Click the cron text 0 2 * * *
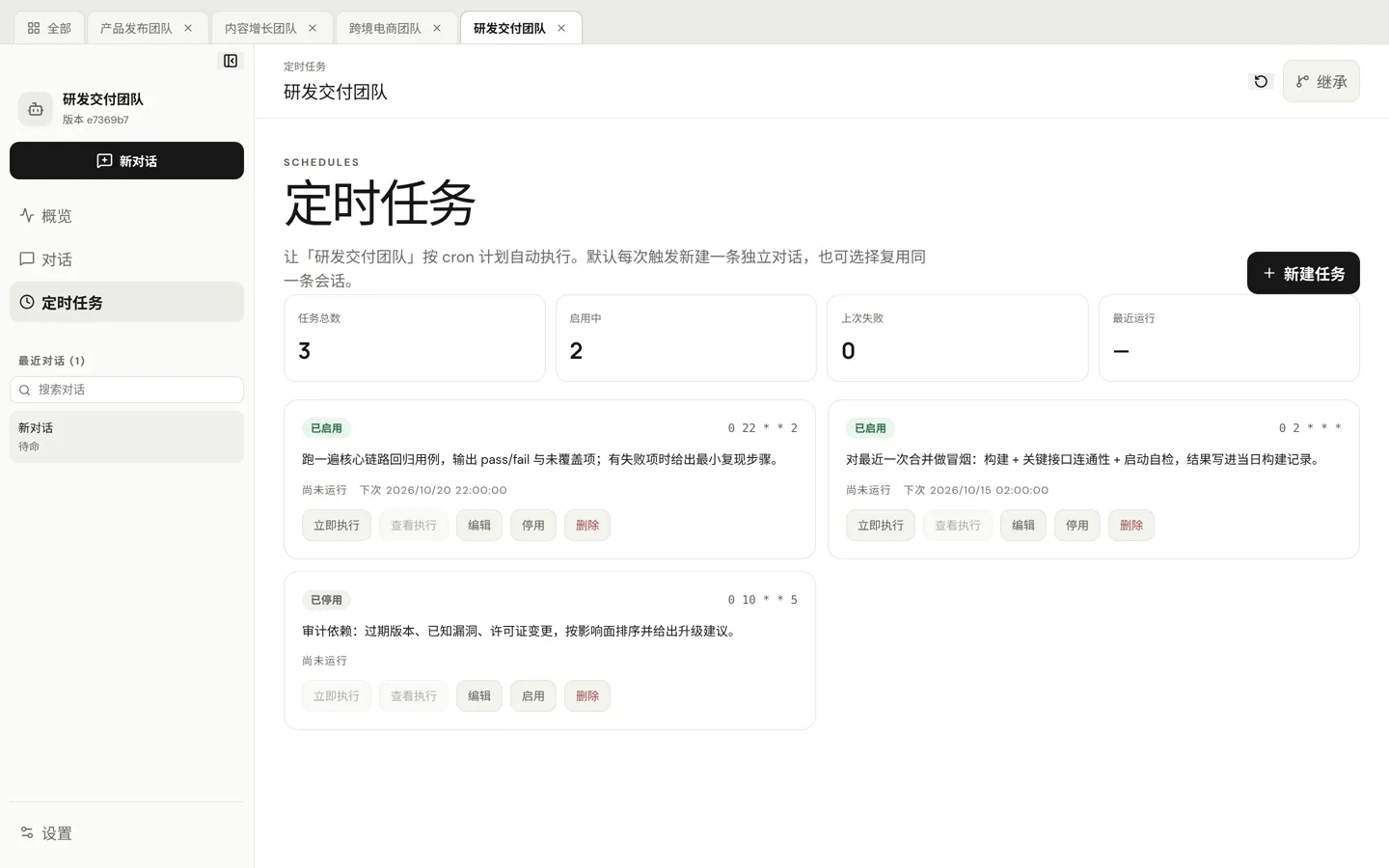Viewport: 1389px width, 868px height. [x=1310, y=428]
